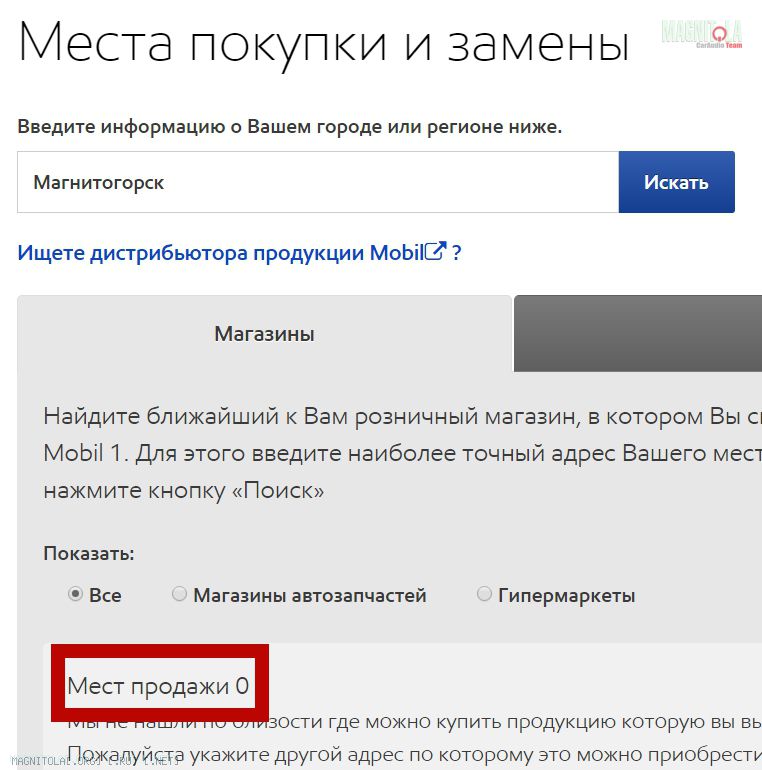Select the Все radio button
The image size is (762, 770).
click(x=75, y=594)
